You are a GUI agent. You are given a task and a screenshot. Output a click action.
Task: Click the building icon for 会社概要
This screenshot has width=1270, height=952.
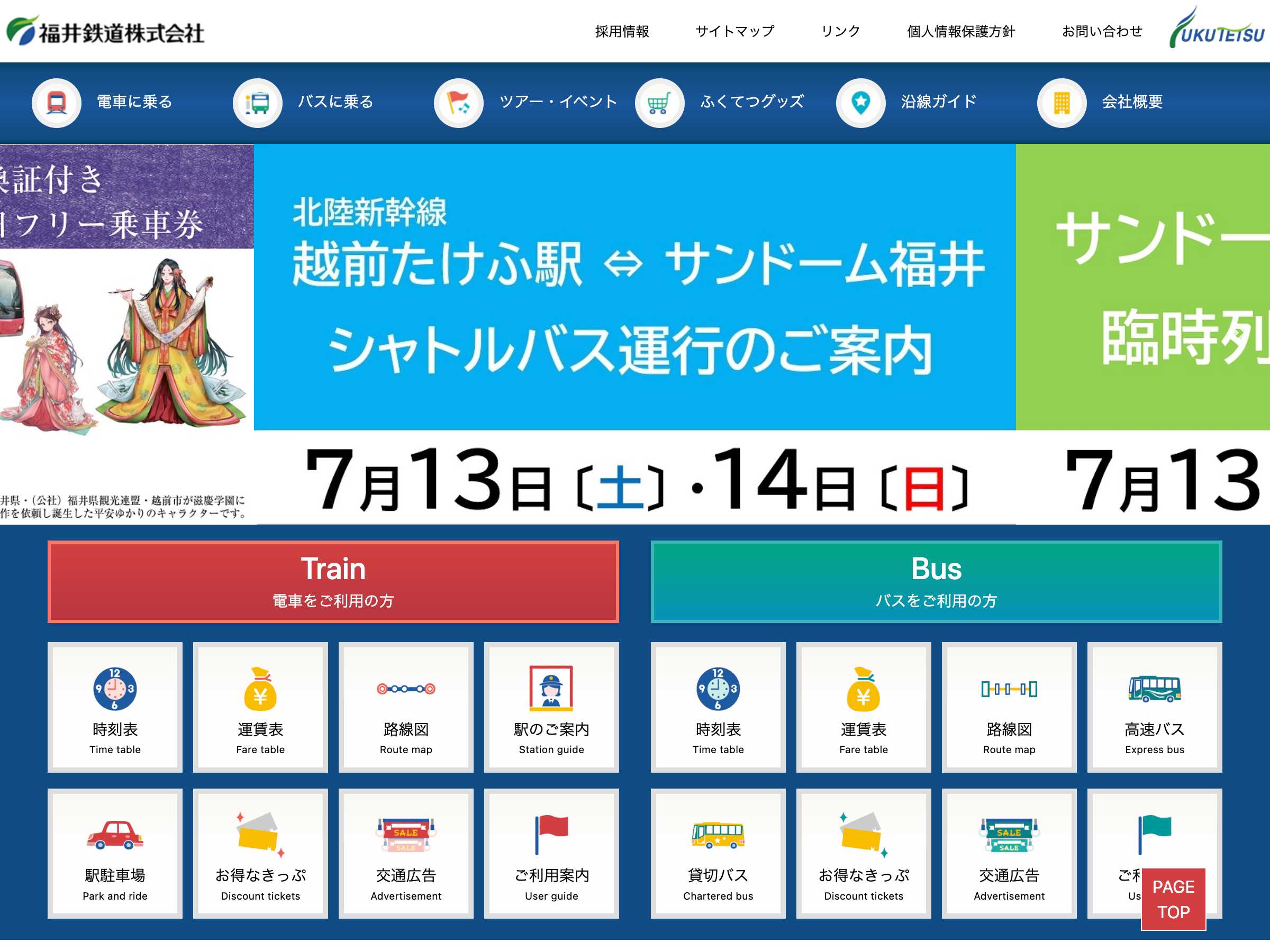click(x=1062, y=103)
